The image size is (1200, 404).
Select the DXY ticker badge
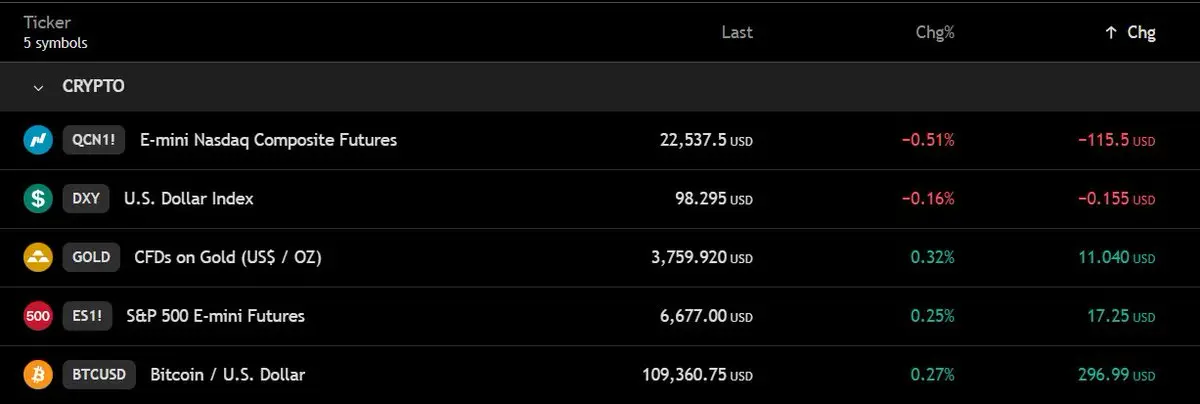tap(86, 199)
